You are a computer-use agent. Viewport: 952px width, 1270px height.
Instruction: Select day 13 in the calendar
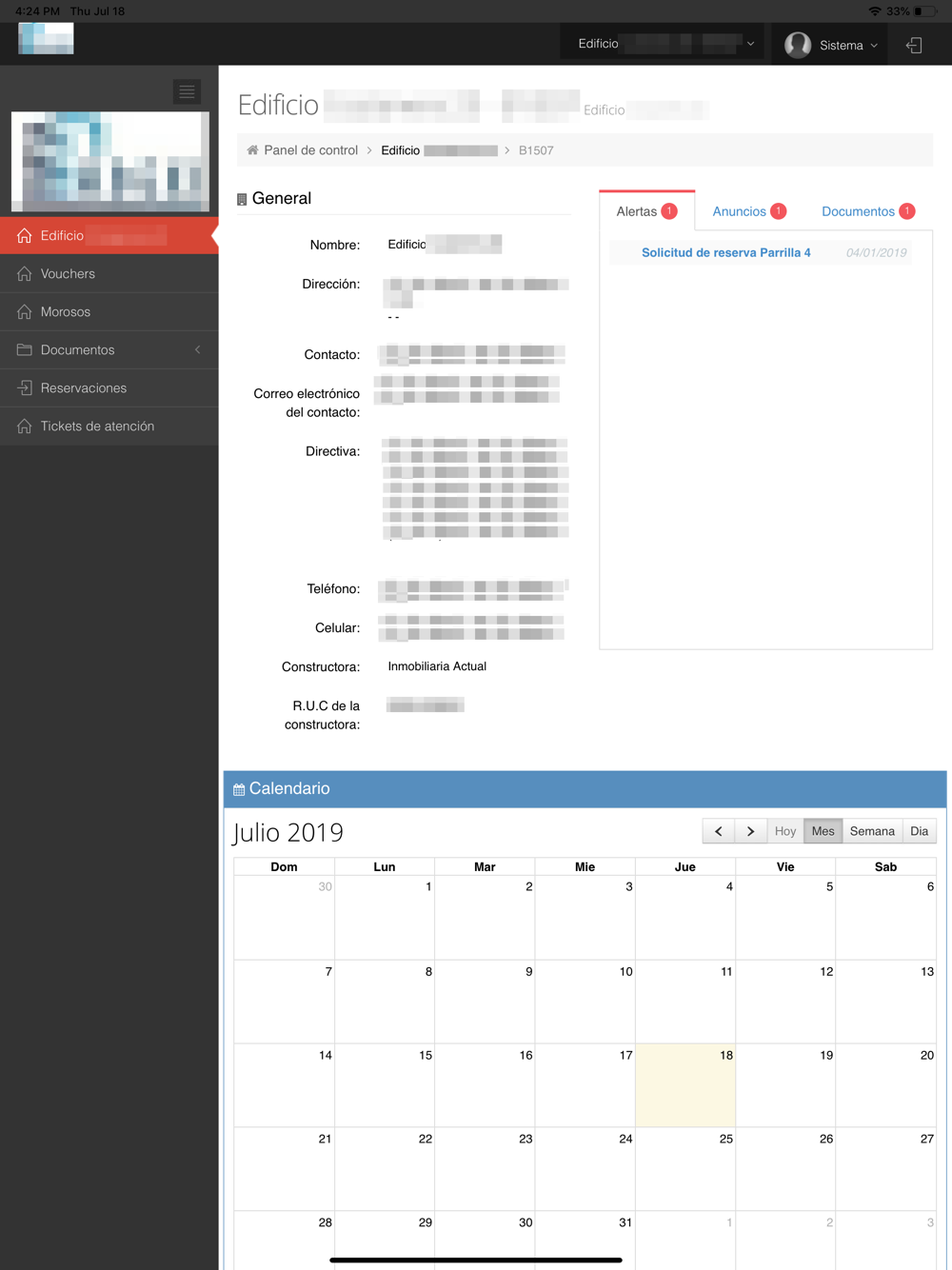pos(885,1002)
